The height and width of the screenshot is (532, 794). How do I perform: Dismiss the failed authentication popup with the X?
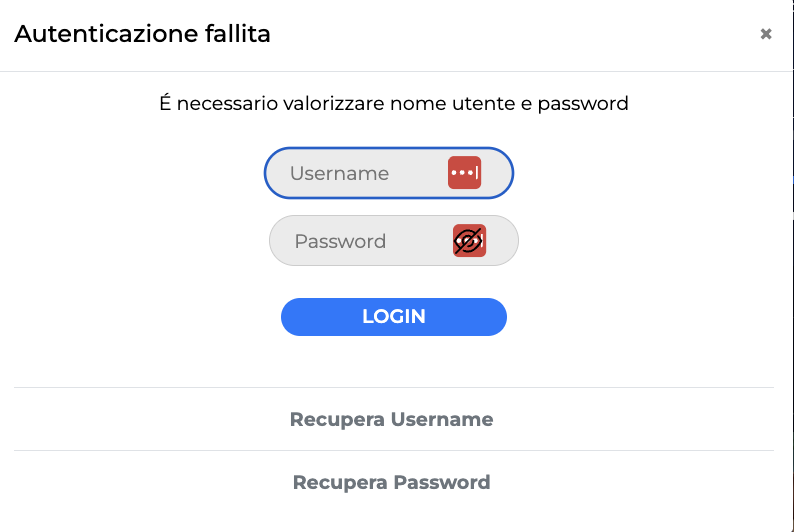coord(766,34)
